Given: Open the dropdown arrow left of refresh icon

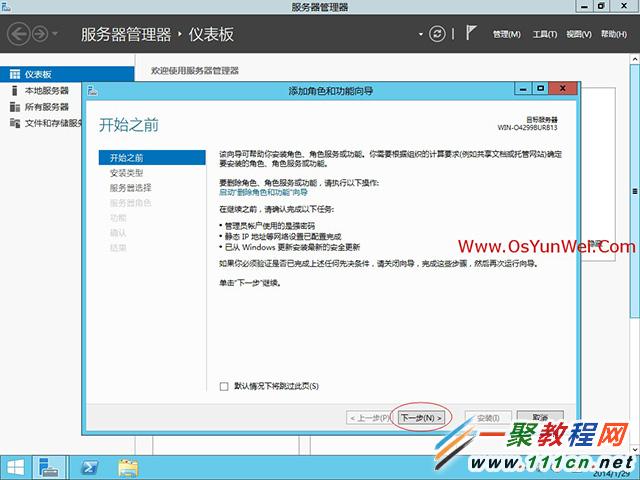Looking at the screenshot, I should [420, 34].
